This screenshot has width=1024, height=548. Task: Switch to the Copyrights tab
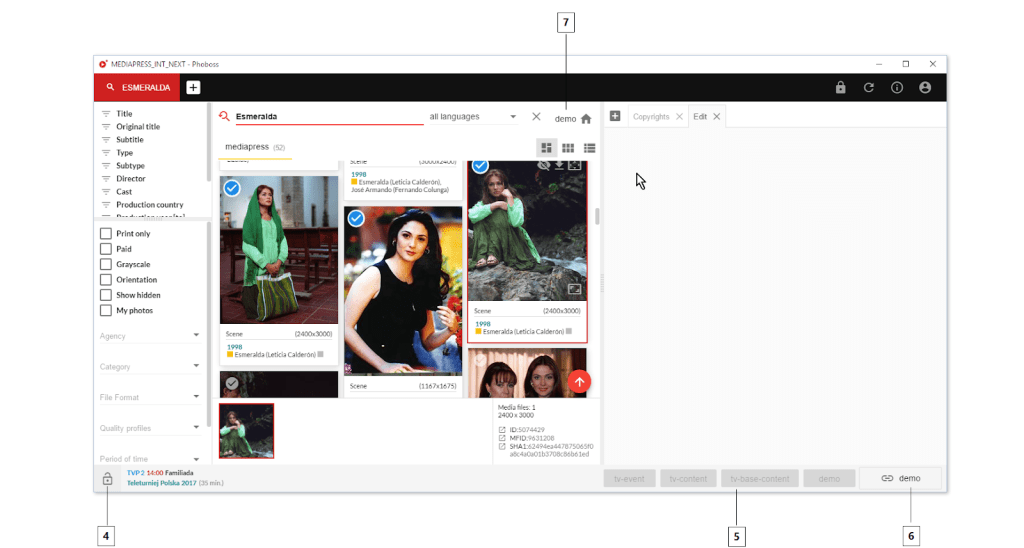pyautogui.click(x=650, y=117)
